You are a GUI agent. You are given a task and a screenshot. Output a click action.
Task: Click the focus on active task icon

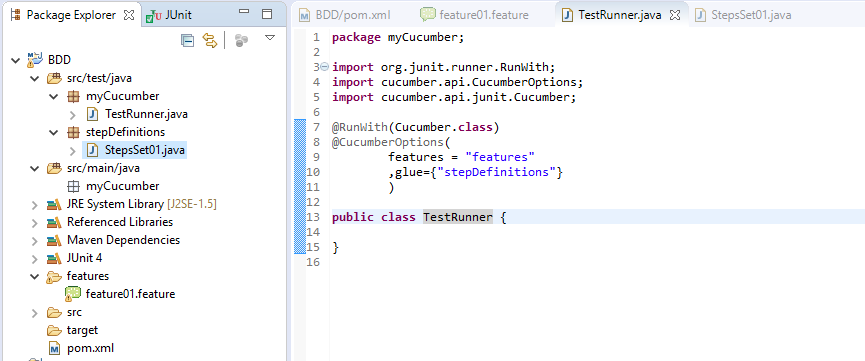(x=241, y=40)
